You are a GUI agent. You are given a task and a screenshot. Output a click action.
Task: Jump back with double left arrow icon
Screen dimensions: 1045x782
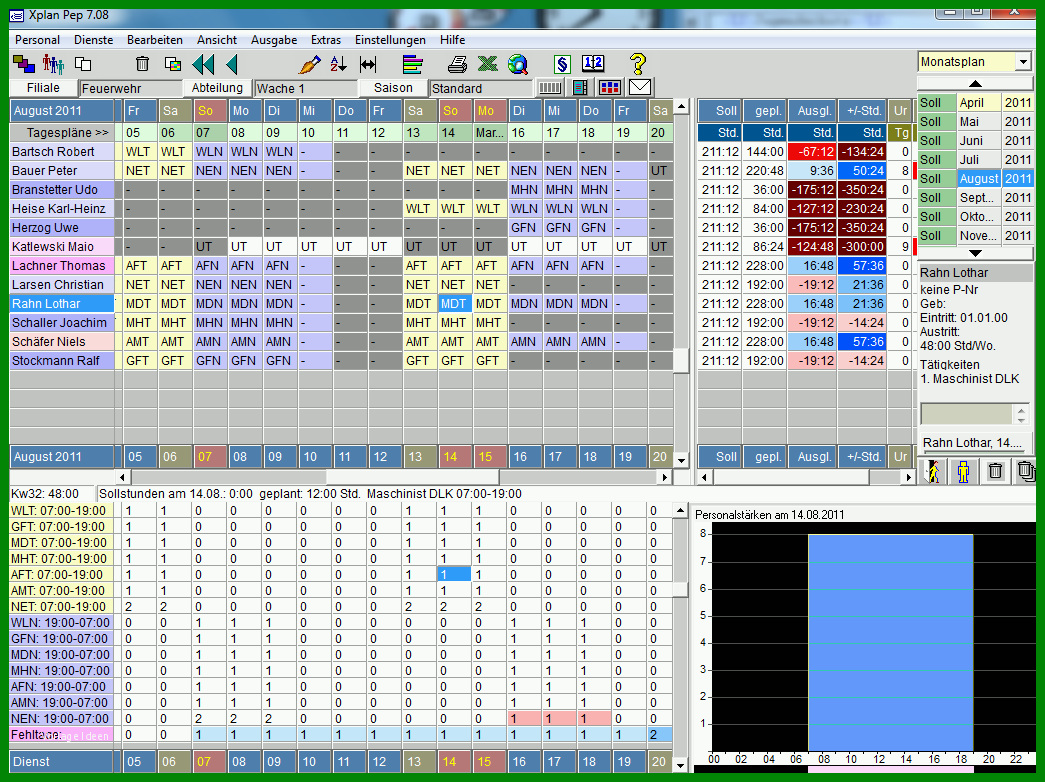point(203,64)
